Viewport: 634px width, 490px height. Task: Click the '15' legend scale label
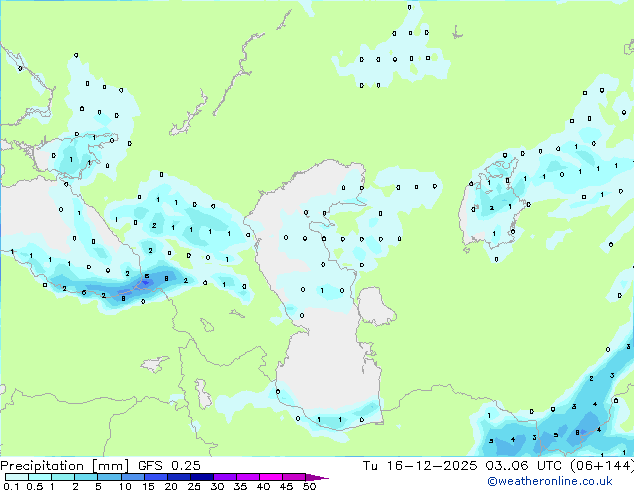pos(148,486)
